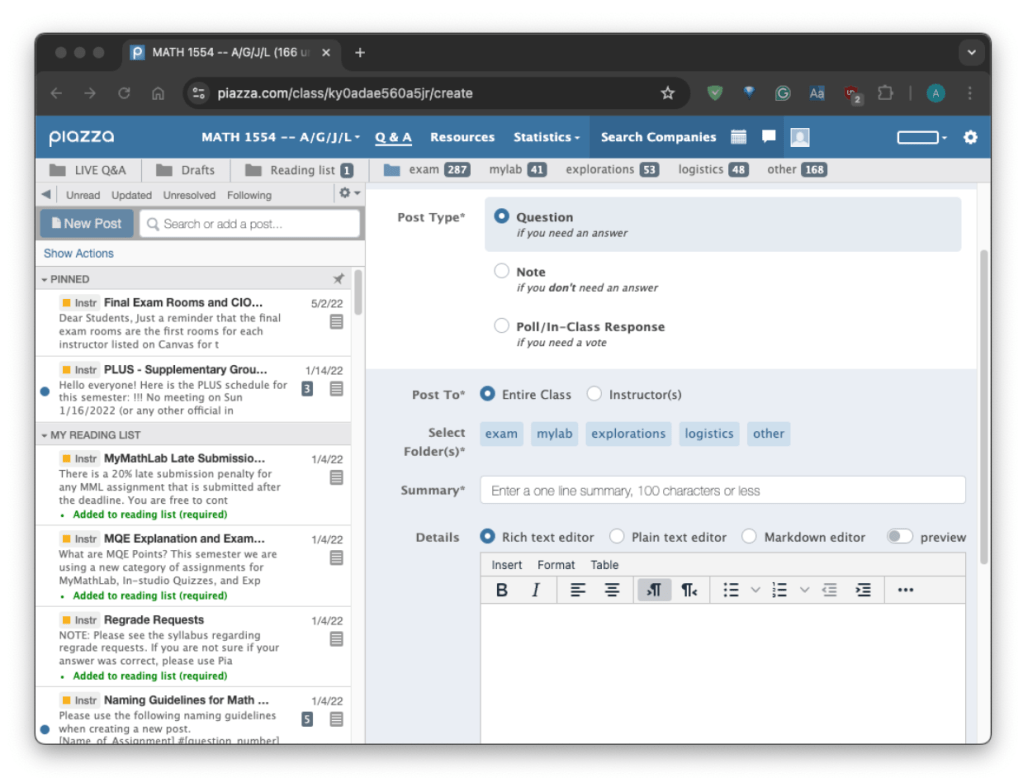Click the feed list scrollbar

(x=358, y=292)
